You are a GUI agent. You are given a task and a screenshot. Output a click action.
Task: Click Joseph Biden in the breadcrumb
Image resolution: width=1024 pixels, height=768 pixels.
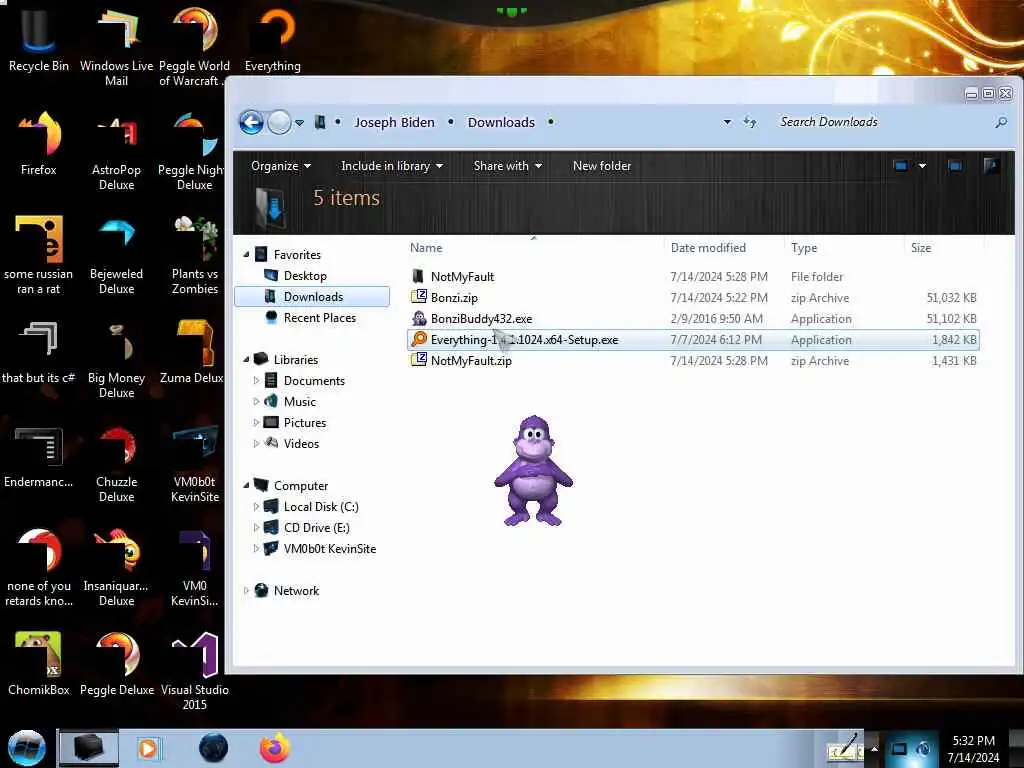394,122
